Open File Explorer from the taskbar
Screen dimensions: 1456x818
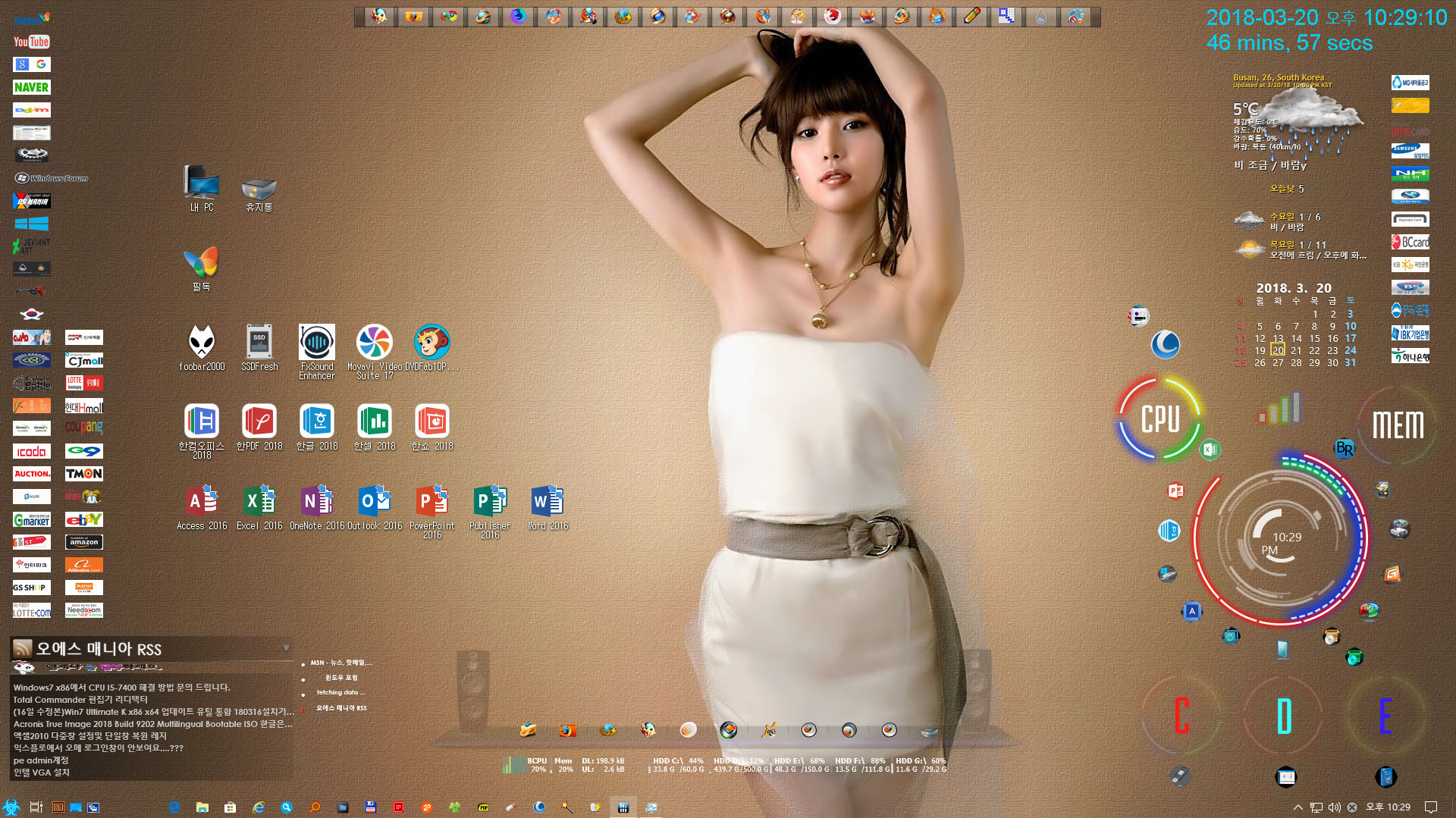202,807
